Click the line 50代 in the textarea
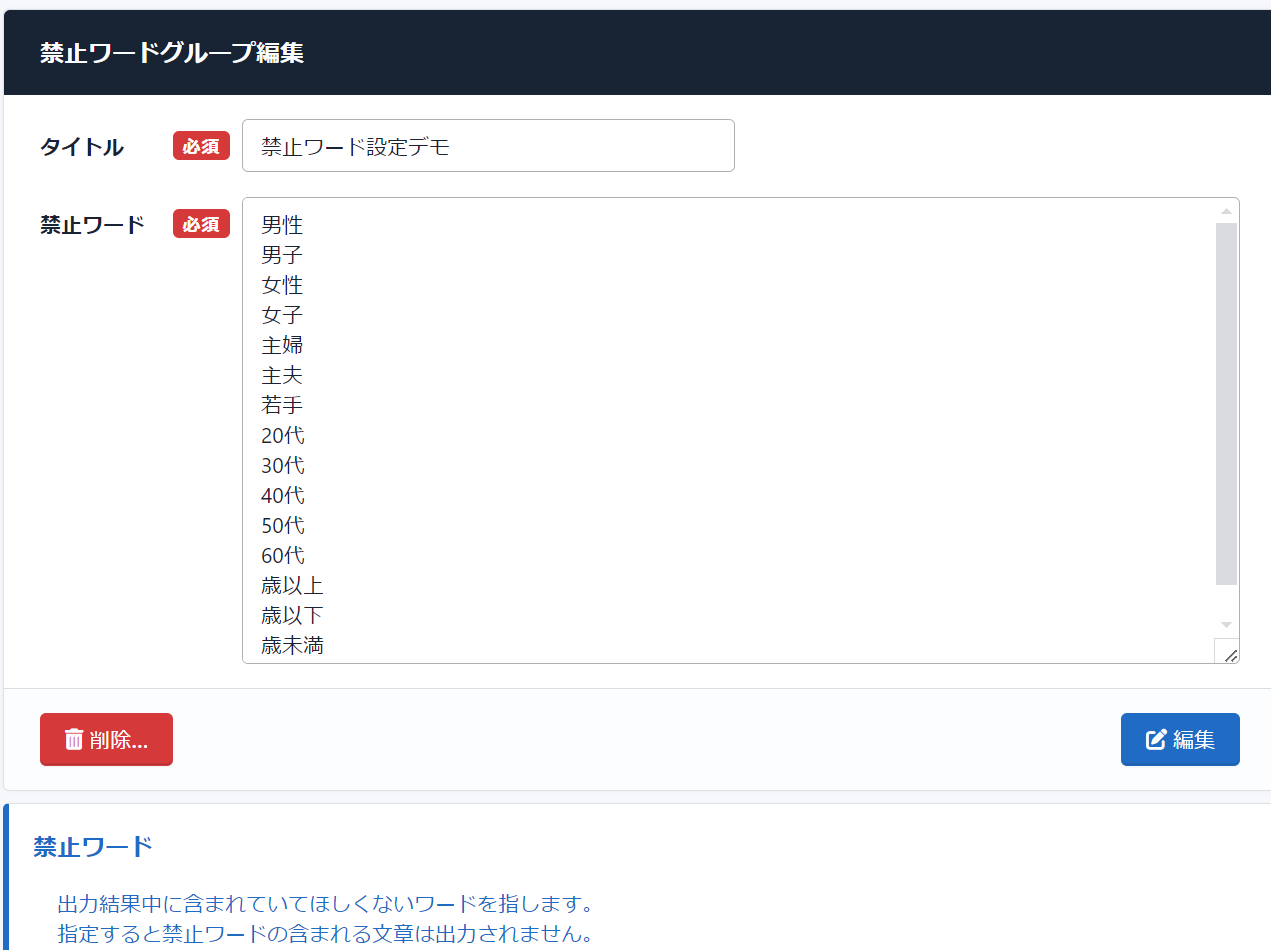The height and width of the screenshot is (950, 1271). pos(283,525)
